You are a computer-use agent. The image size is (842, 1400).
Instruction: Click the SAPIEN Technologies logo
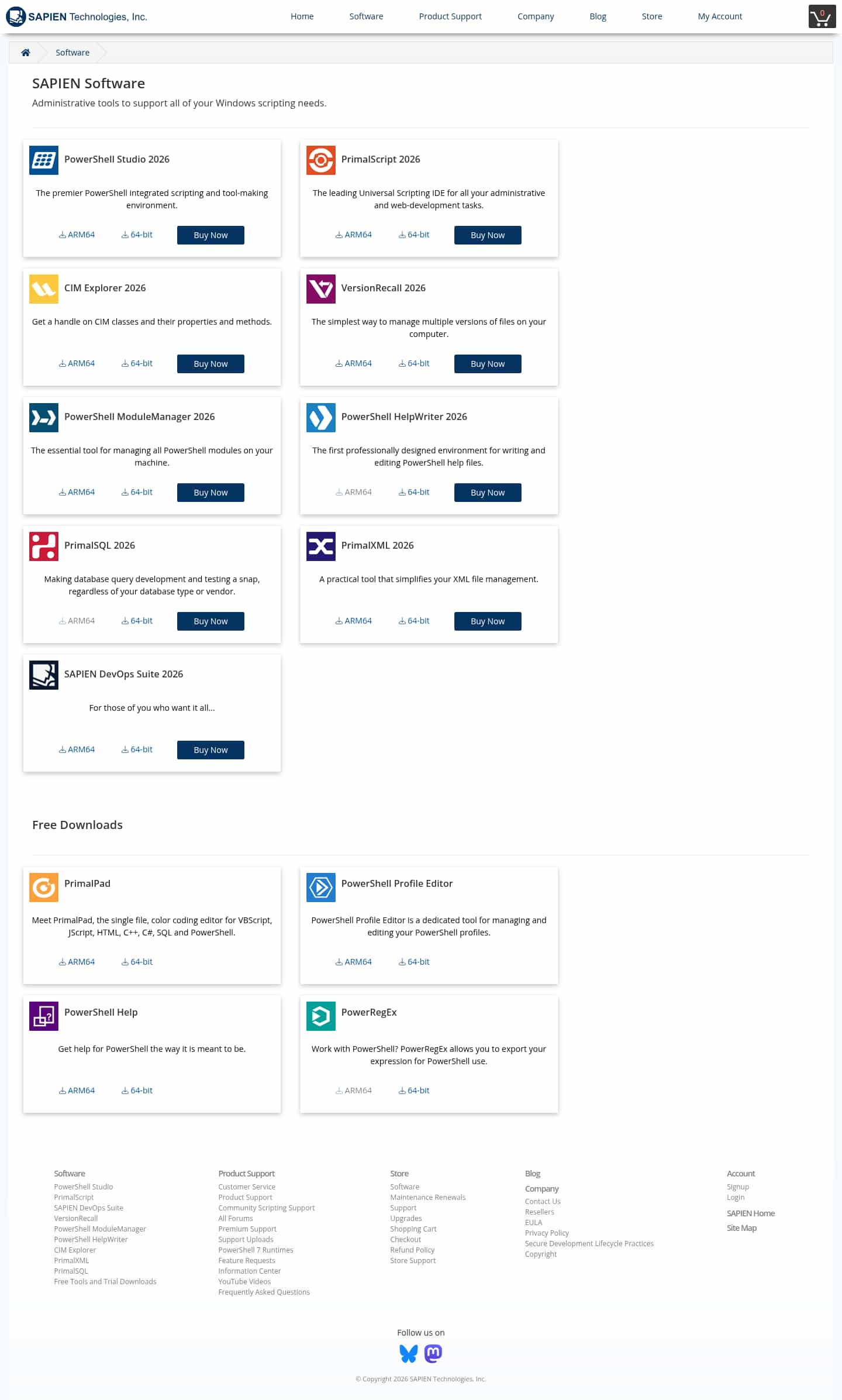(x=77, y=16)
